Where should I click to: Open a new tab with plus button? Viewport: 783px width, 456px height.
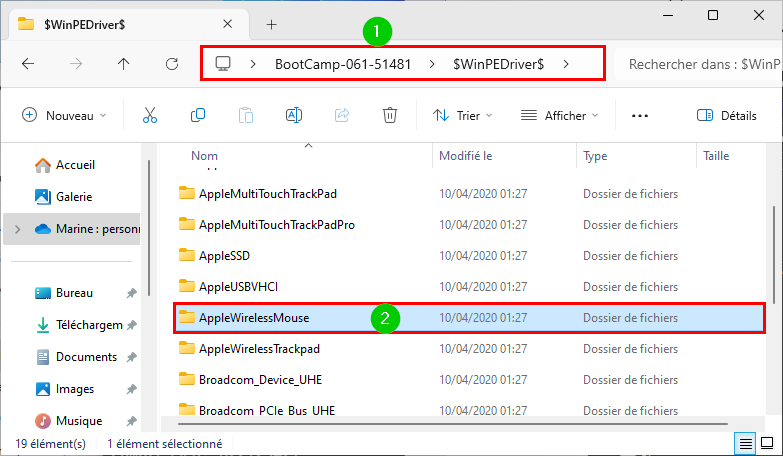272,24
